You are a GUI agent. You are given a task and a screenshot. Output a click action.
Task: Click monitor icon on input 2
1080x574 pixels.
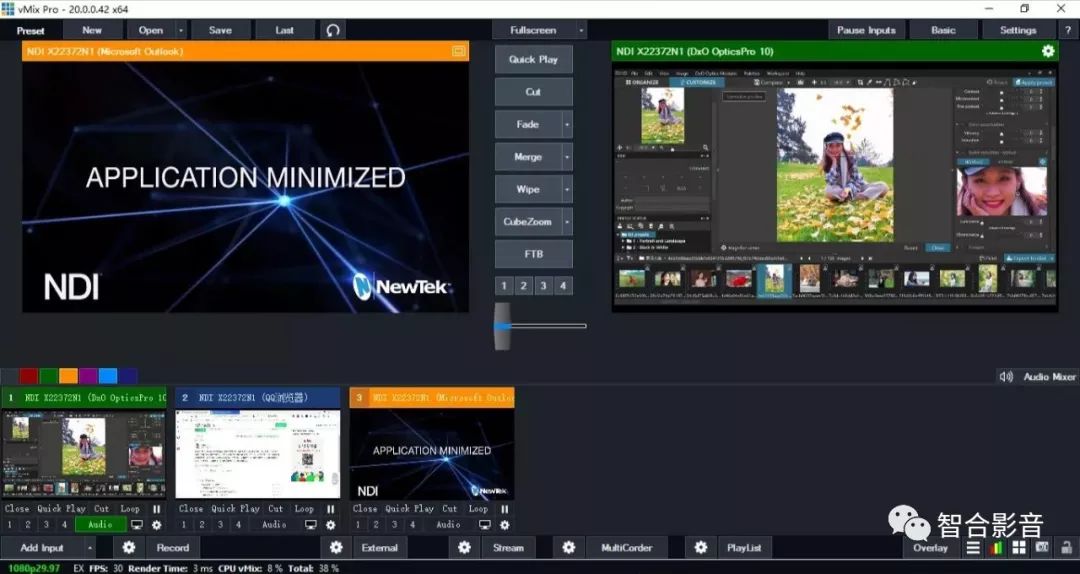311,525
